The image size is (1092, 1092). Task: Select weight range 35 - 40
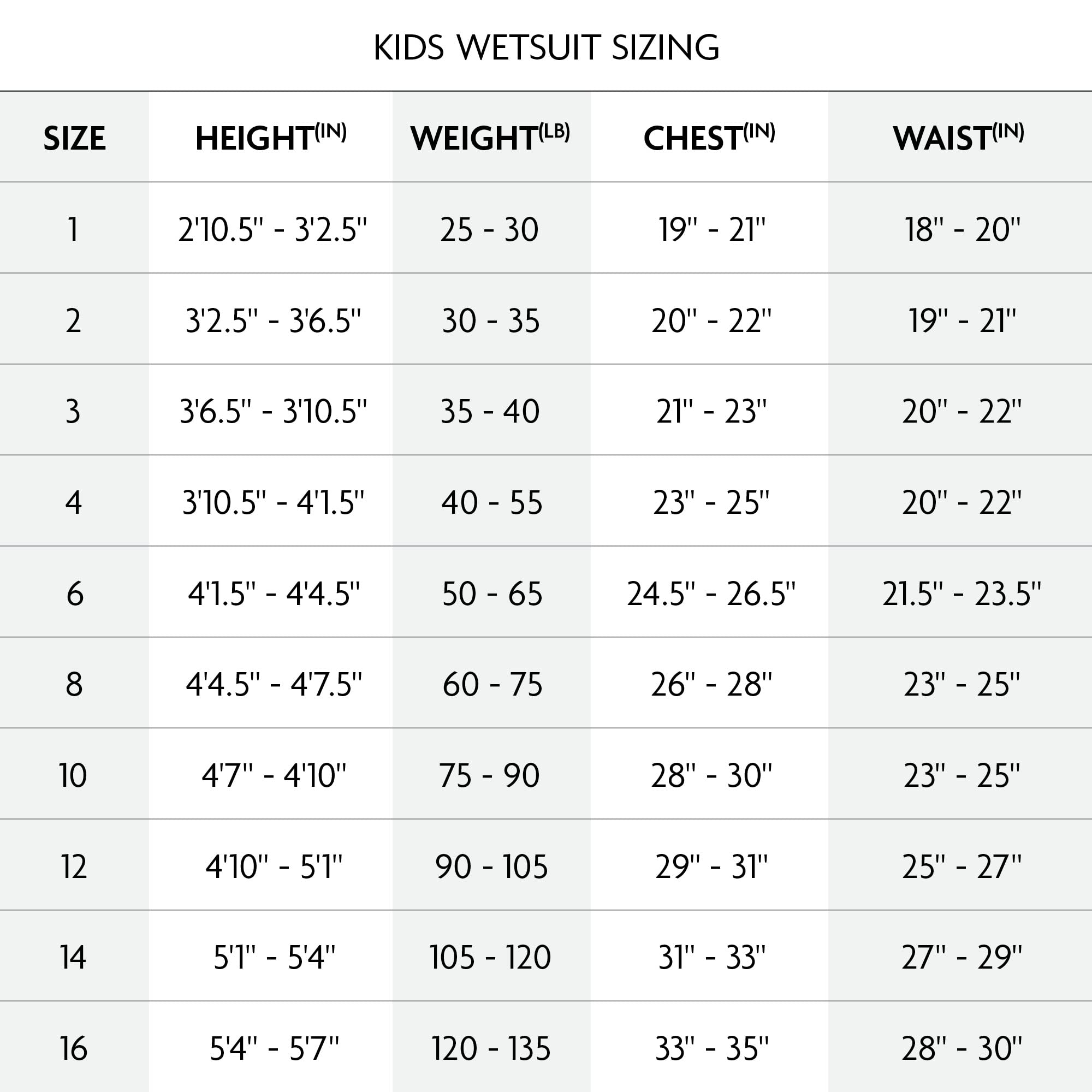490,412
